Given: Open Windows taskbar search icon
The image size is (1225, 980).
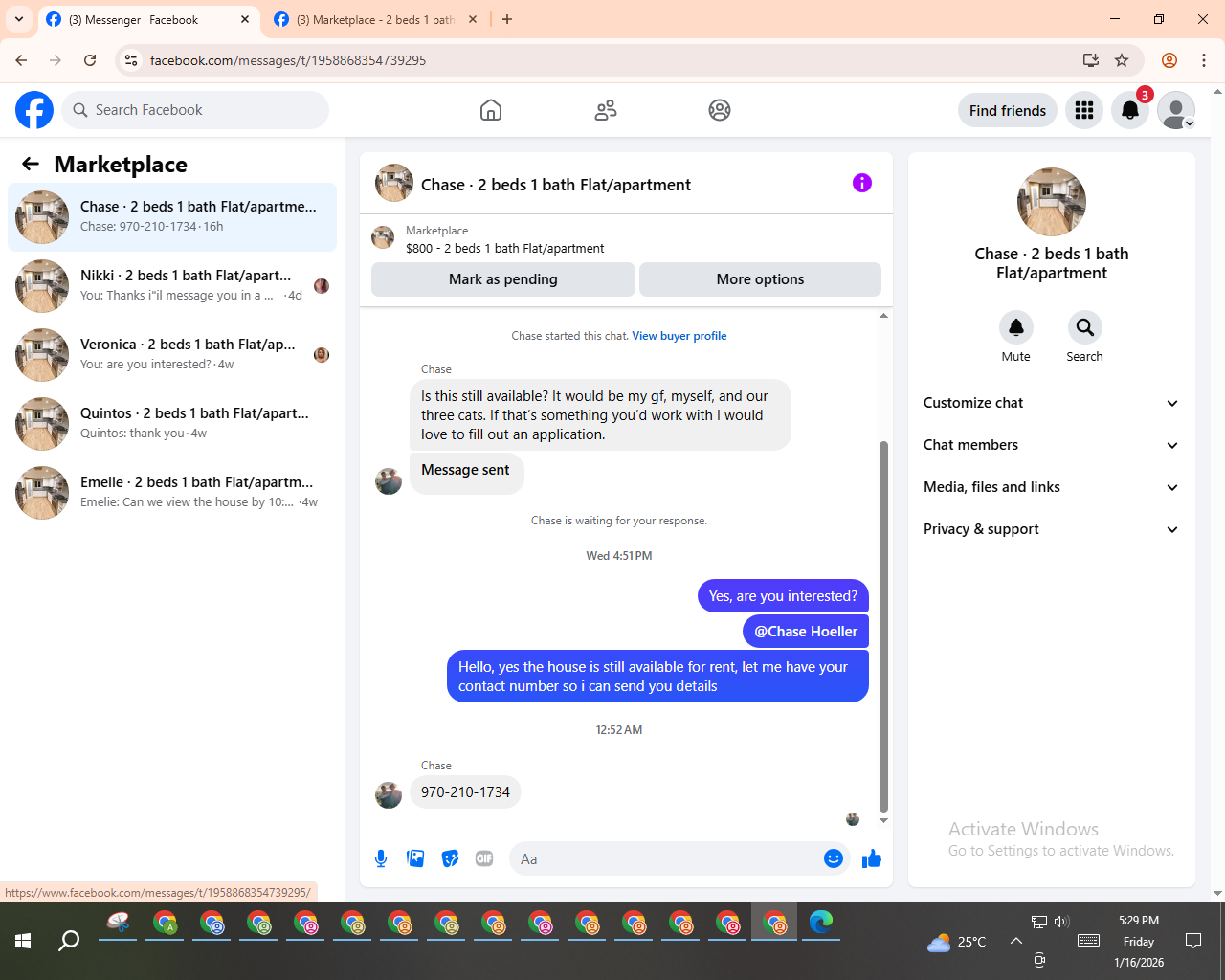Looking at the screenshot, I should pos(69,941).
